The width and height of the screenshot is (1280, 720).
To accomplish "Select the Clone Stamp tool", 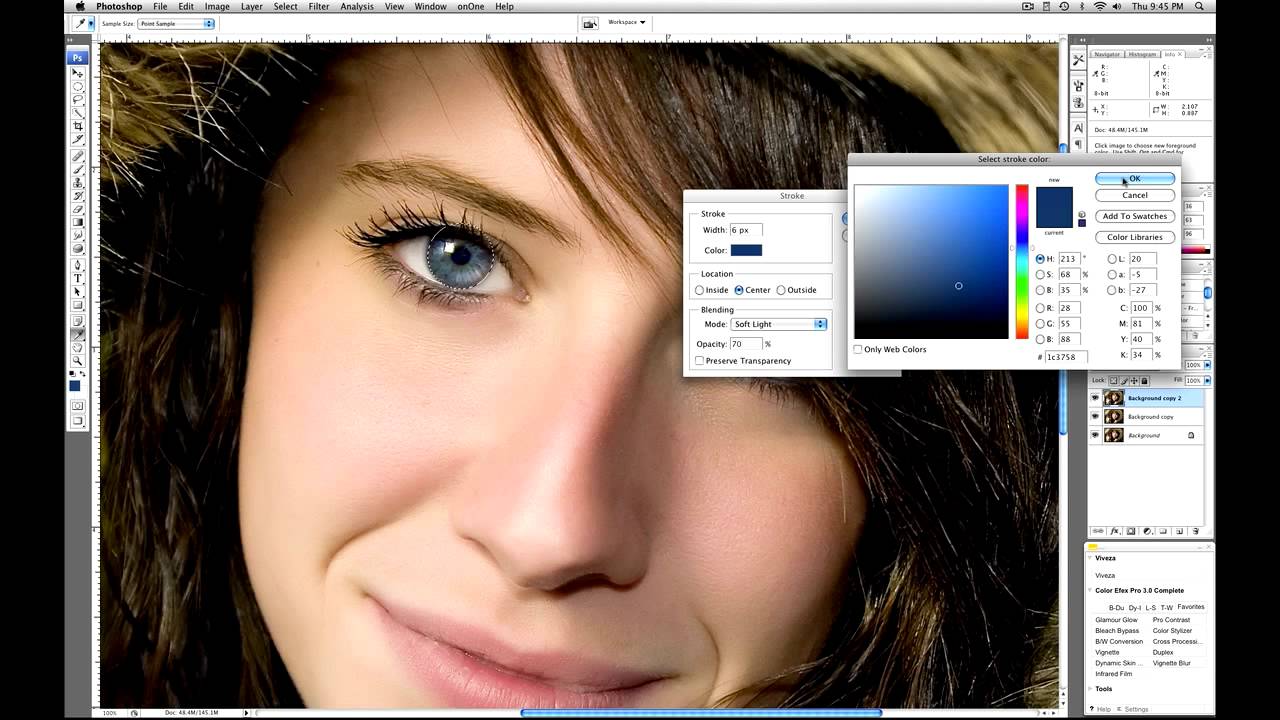I will (x=80, y=183).
